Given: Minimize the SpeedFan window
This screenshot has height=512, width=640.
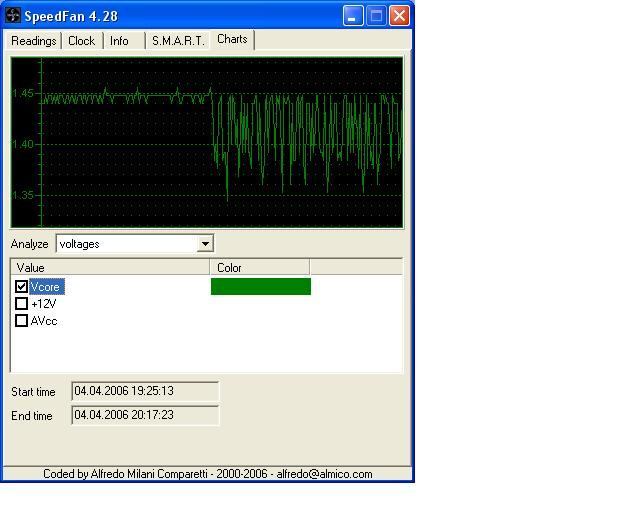Looking at the screenshot, I should tap(353, 16).
